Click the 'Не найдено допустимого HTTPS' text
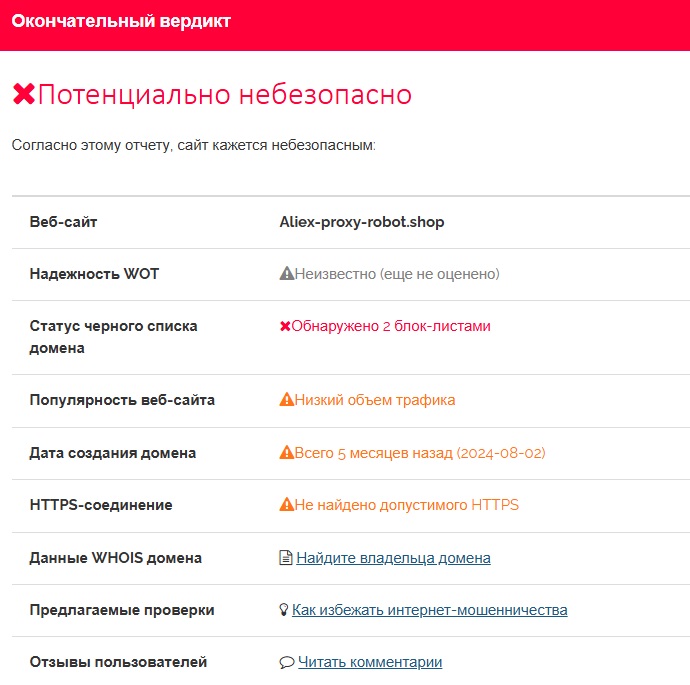 [407, 505]
